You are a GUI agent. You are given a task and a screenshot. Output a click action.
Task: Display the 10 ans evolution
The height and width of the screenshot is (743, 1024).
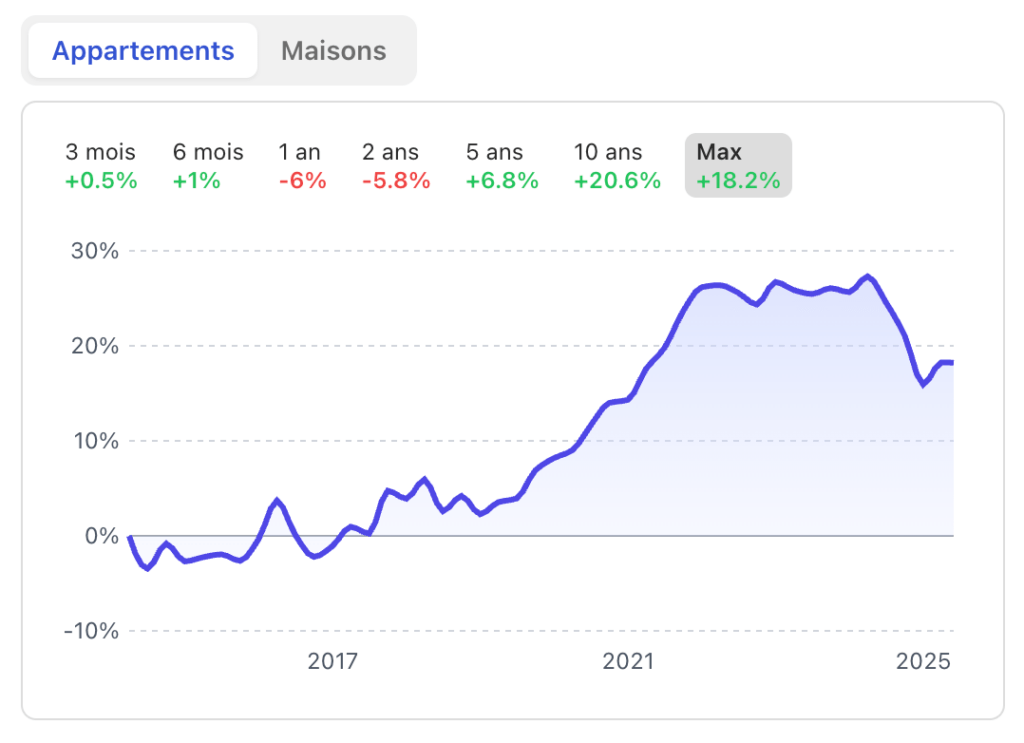coord(617,166)
